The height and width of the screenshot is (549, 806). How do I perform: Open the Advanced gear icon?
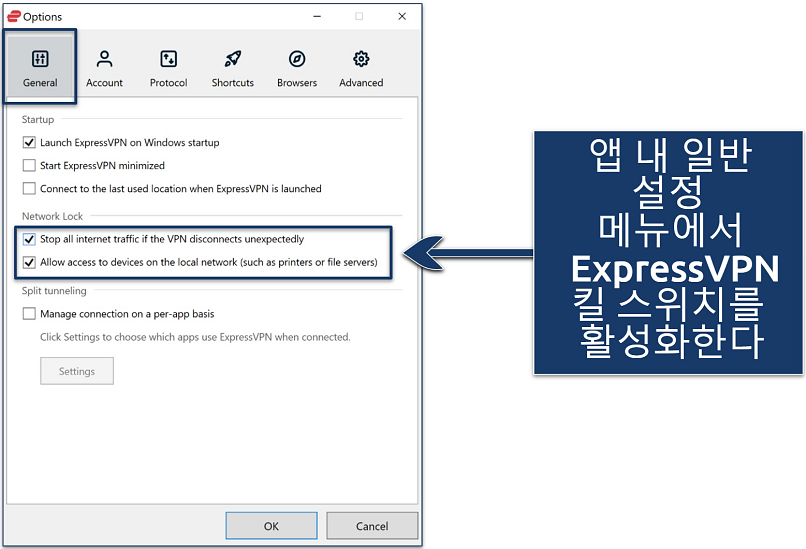point(361,59)
